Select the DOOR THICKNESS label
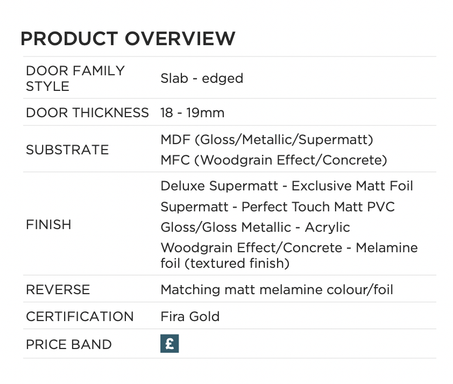This screenshot has height=384, width=453. (87, 113)
